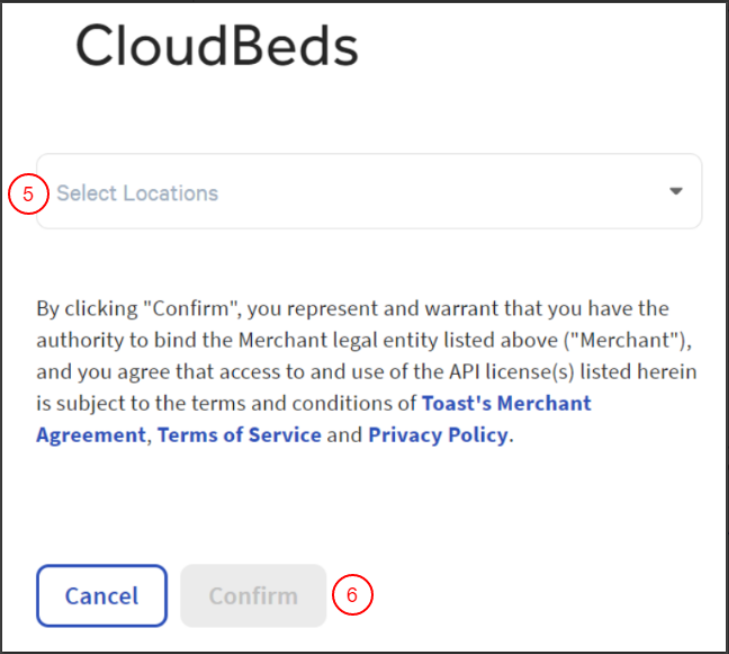This screenshot has width=729, height=654.
Task: Click the red step 6 marker
Action: (x=352, y=596)
